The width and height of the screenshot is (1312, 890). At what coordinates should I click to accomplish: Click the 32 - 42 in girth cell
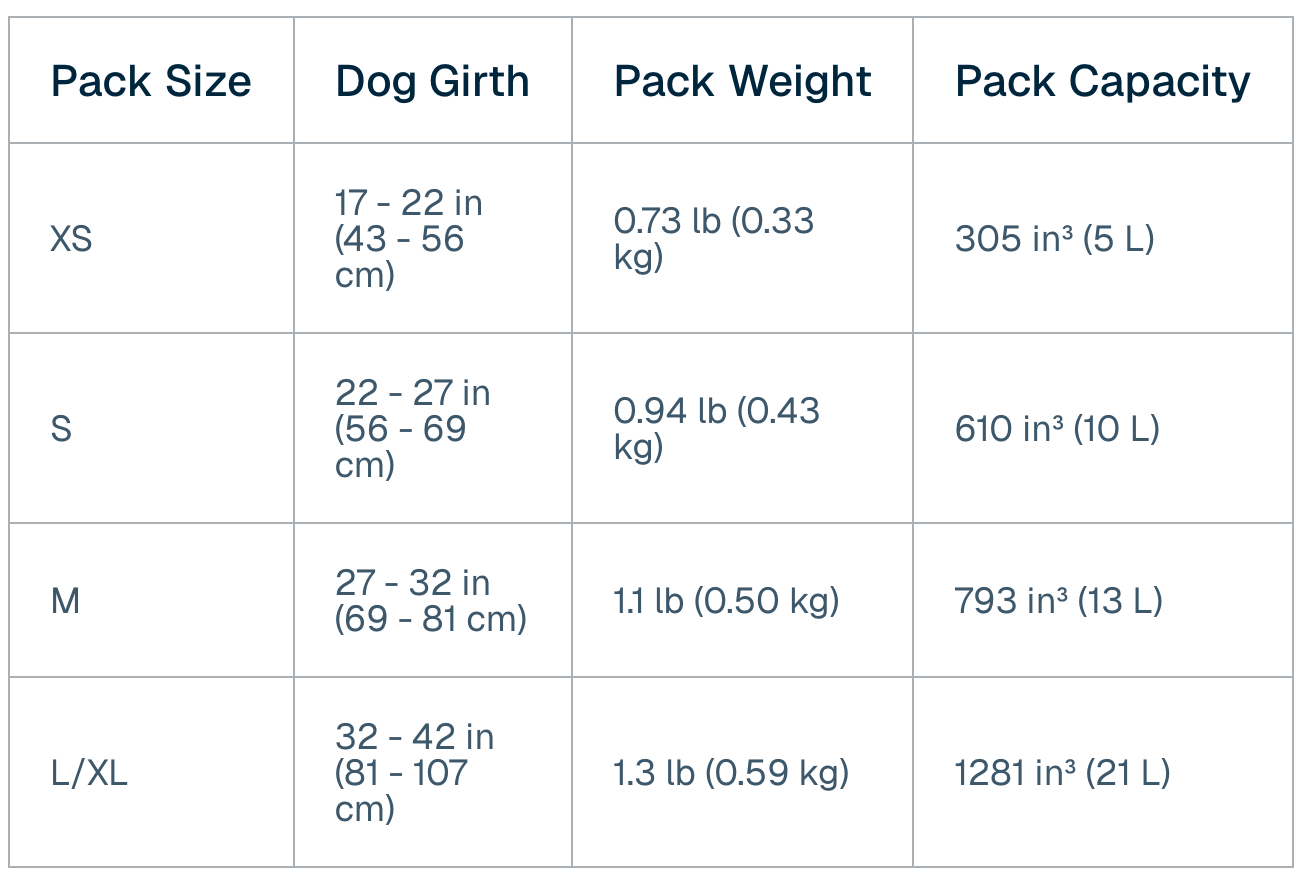click(414, 773)
